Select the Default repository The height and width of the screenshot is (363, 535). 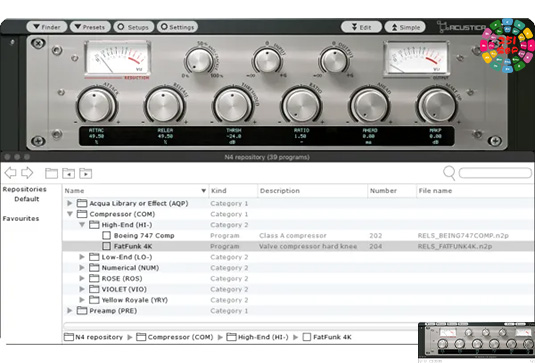27,199
